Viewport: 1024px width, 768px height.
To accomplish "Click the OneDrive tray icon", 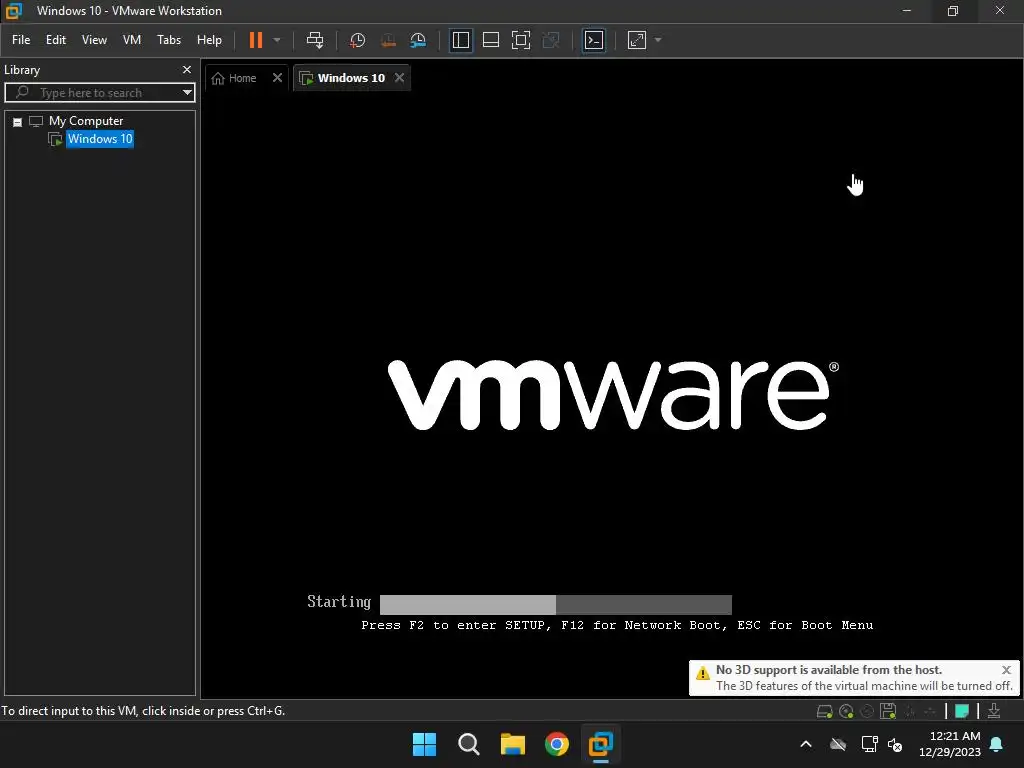I will 838,744.
